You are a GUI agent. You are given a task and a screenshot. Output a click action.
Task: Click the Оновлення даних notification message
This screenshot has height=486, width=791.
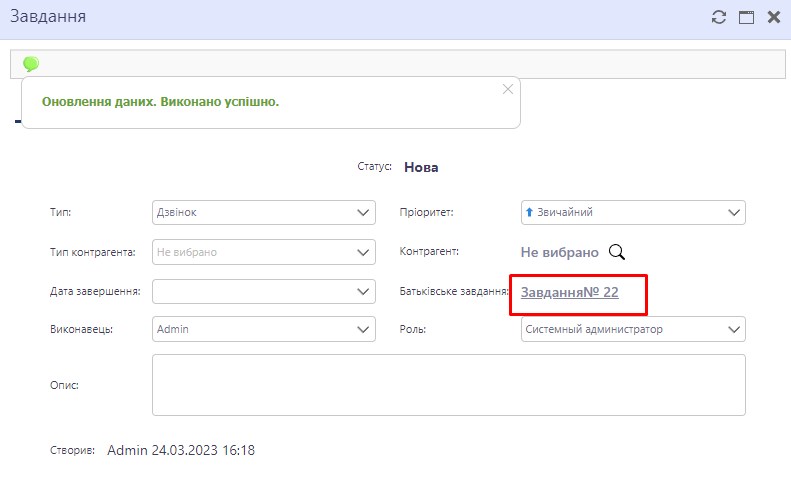(x=160, y=102)
